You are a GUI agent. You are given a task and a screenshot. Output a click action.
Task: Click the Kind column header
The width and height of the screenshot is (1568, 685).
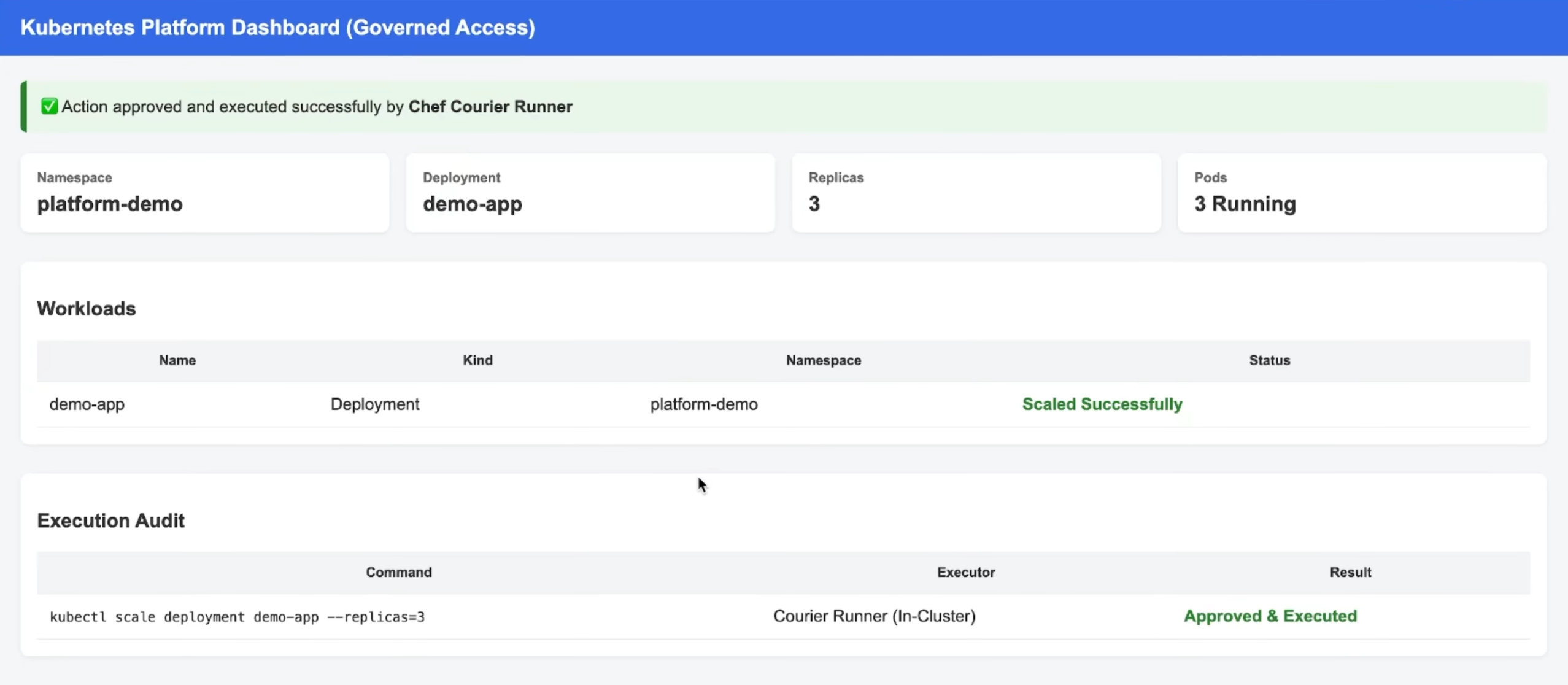tap(477, 360)
